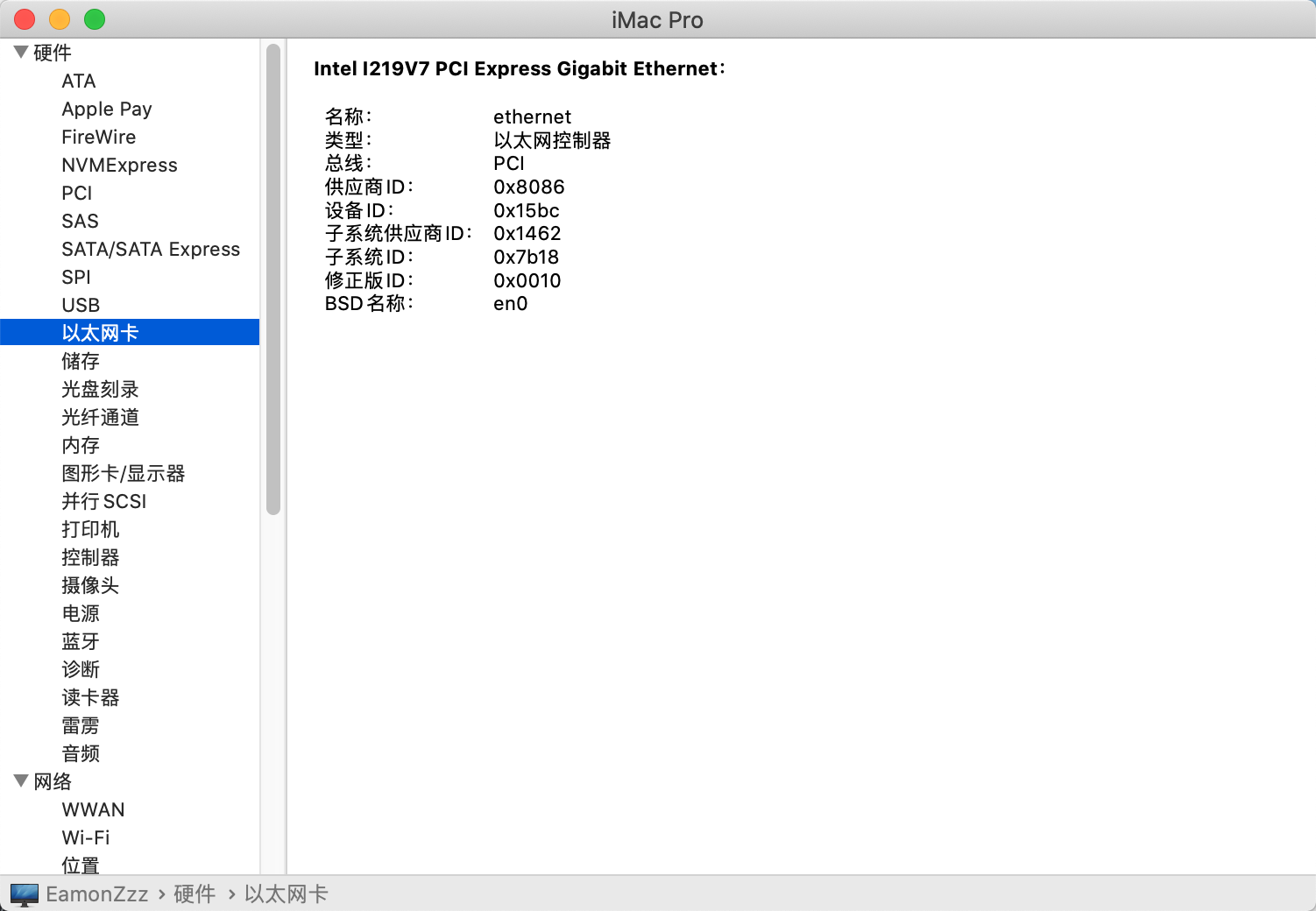Click the iMac Pro window title
This screenshot has width=1316, height=911.
657,20
